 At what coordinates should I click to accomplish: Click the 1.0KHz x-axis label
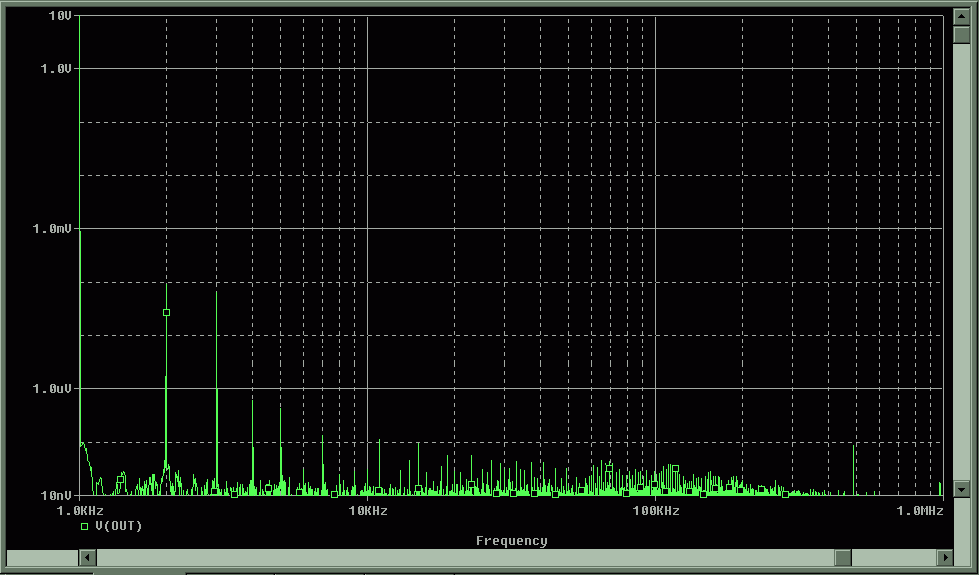coord(79,511)
